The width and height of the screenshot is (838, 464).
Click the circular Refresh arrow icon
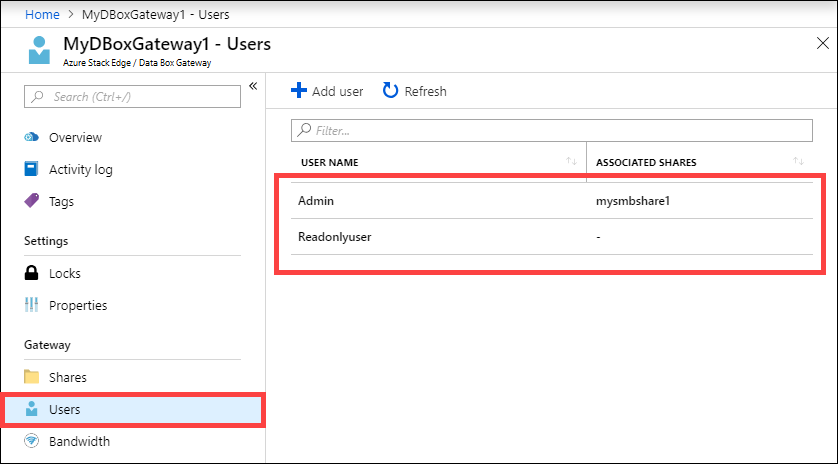391,90
